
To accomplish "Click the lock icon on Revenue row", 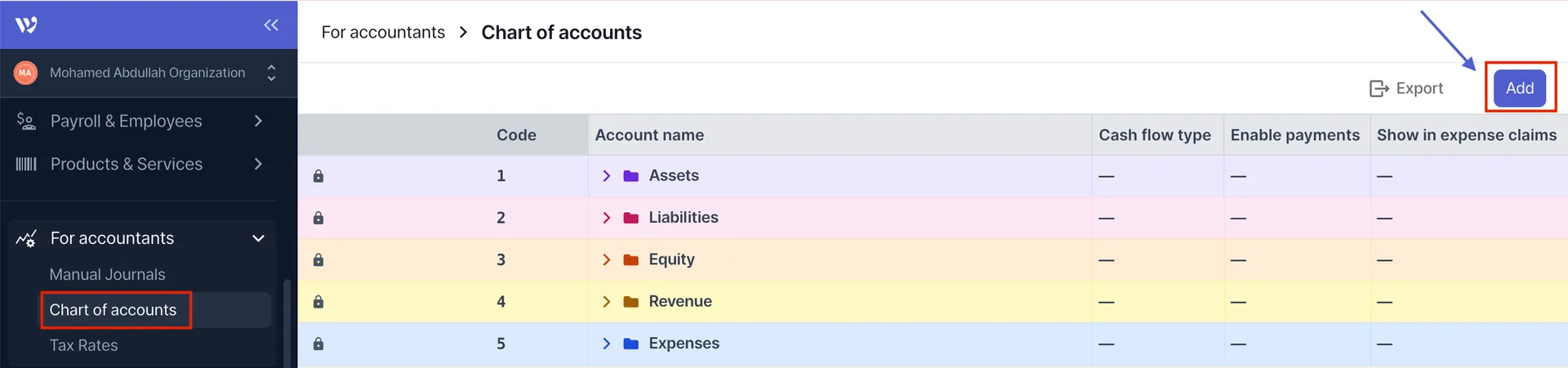I will pos(318,302).
